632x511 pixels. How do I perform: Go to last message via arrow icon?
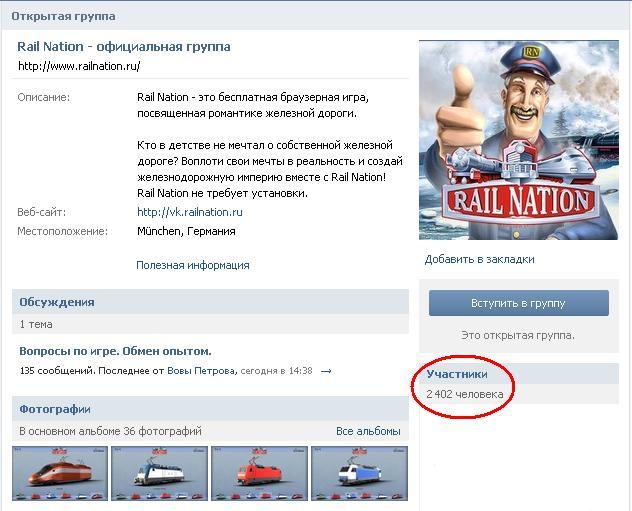point(326,371)
